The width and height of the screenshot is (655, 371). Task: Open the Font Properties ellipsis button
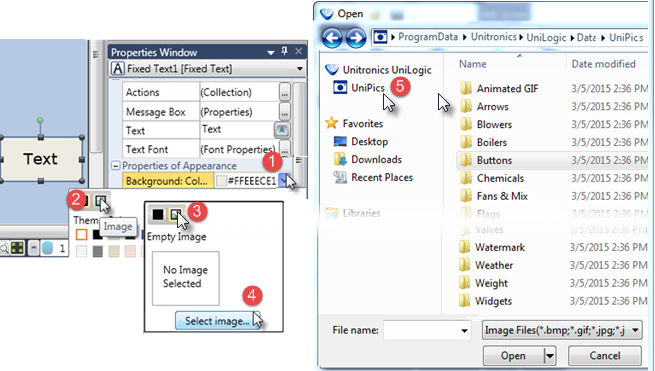pyautogui.click(x=285, y=149)
